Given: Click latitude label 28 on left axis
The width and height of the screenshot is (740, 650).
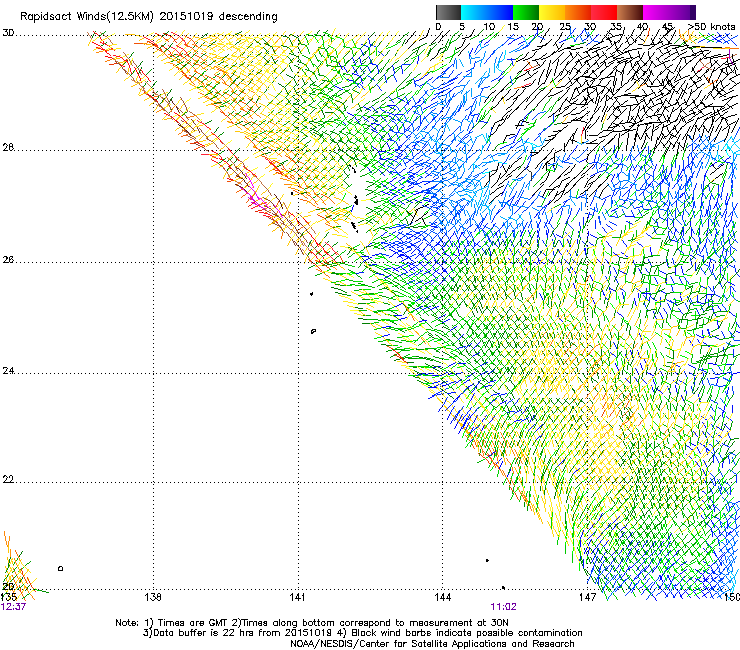Looking at the screenshot, I should (8, 147).
